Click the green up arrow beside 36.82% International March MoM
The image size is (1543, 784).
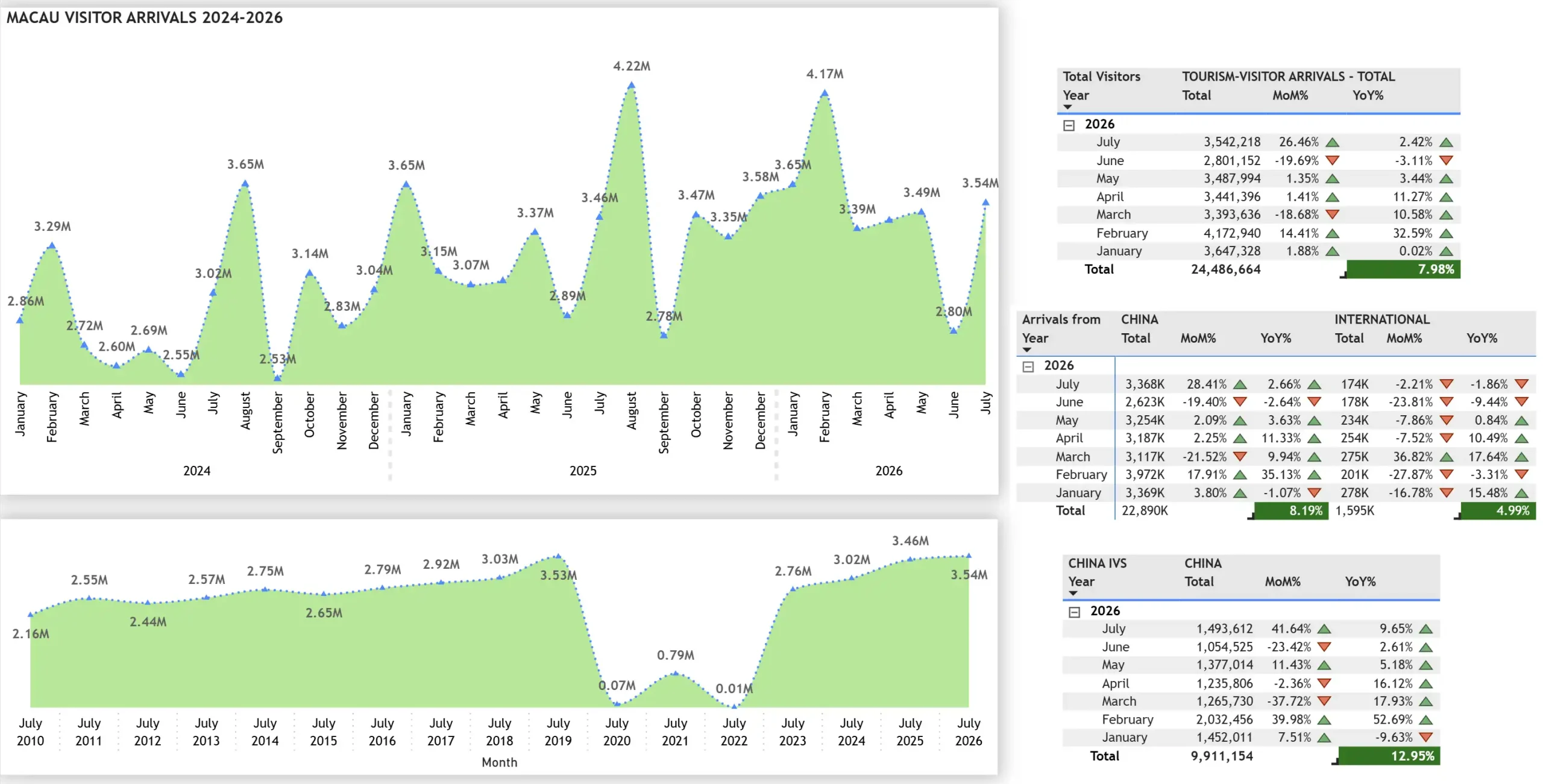tap(1446, 457)
